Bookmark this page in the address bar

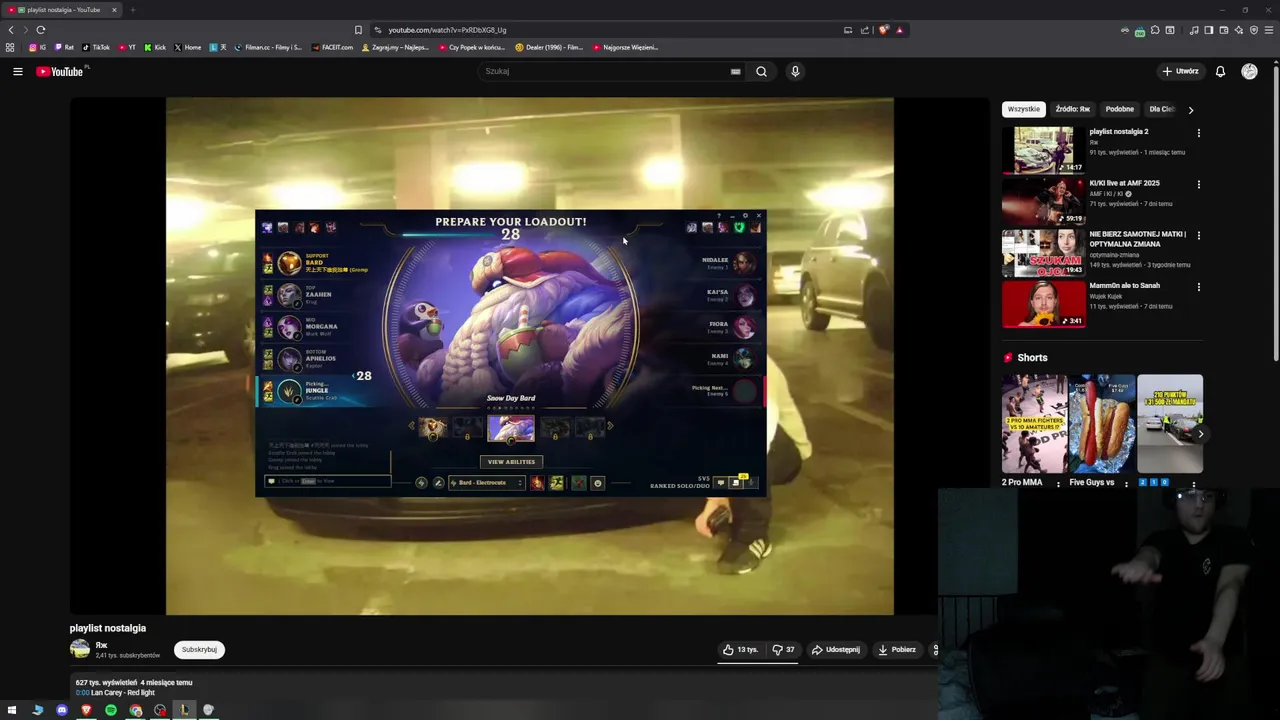pyautogui.click(x=358, y=30)
